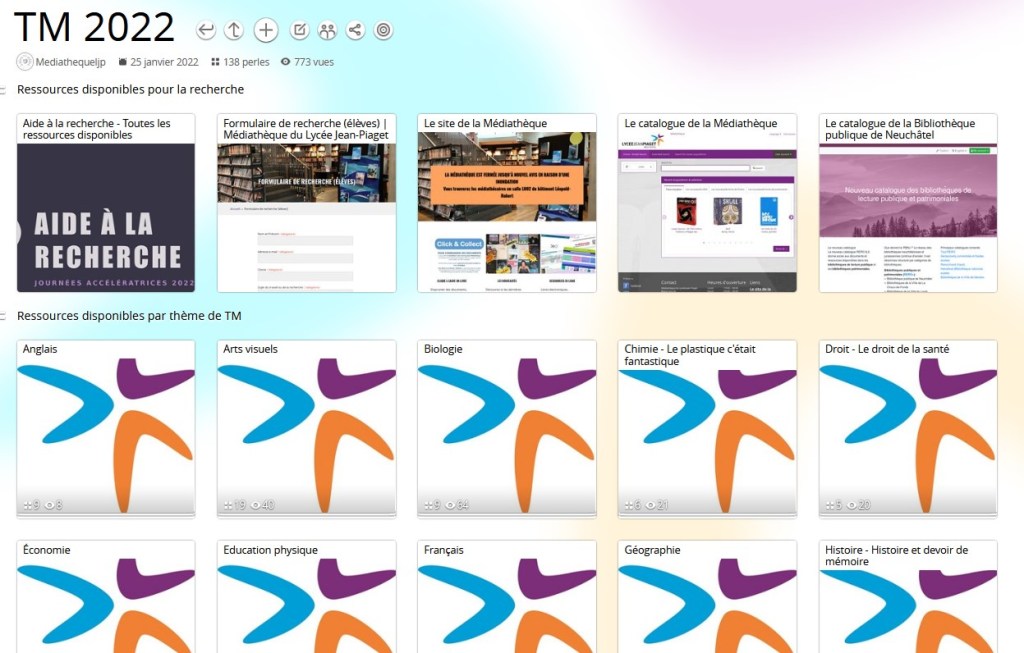Image resolution: width=1024 pixels, height=653 pixels.
Task: Click the Mediathequeljp avatar icon
Action: [x=25, y=62]
